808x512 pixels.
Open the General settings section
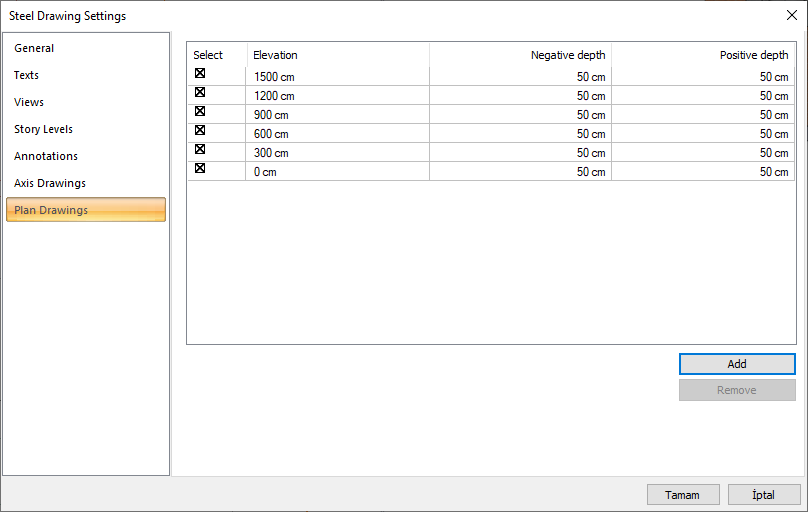(34, 48)
